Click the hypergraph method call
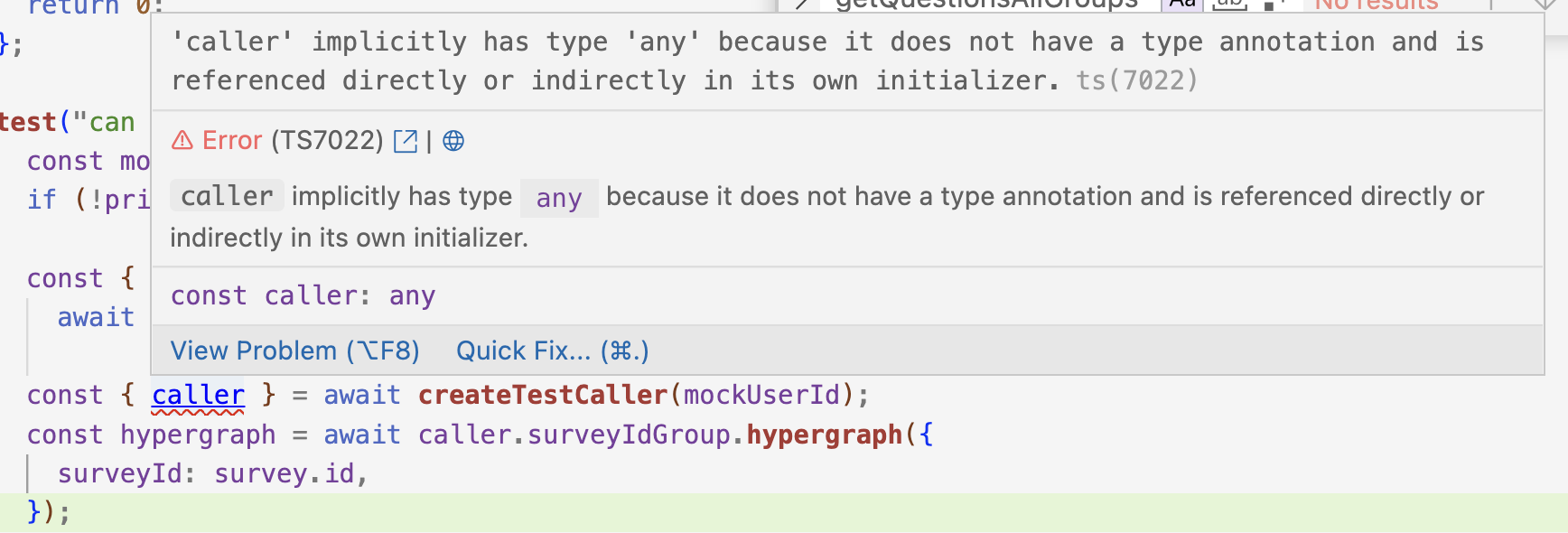1568x533 pixels. [x=824, y=435]
